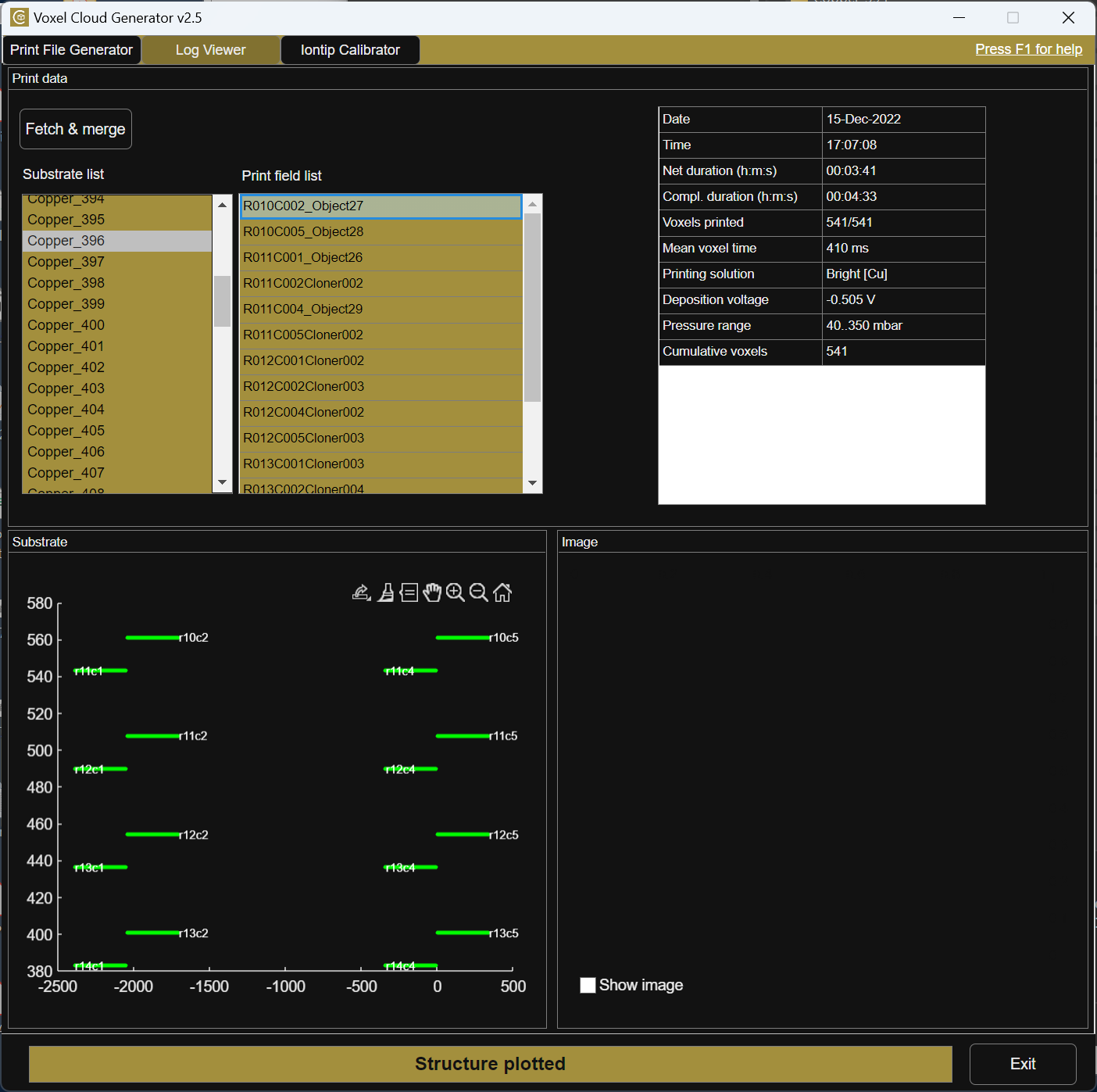Select Copper_404 in substrate list
Screen dimensions: 1097x1092
point(117,410)
